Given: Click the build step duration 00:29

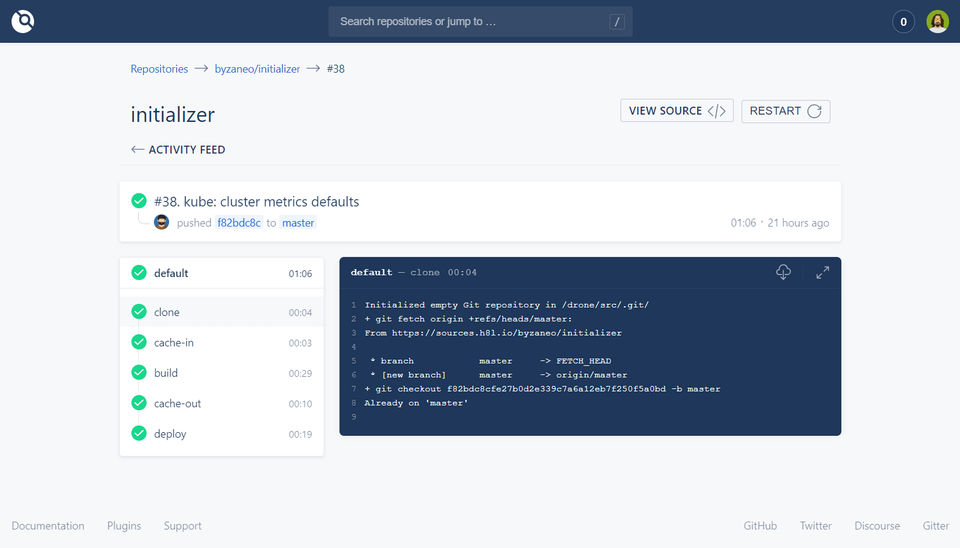Looking at the screenshot, I should click(x=300, y=373).
